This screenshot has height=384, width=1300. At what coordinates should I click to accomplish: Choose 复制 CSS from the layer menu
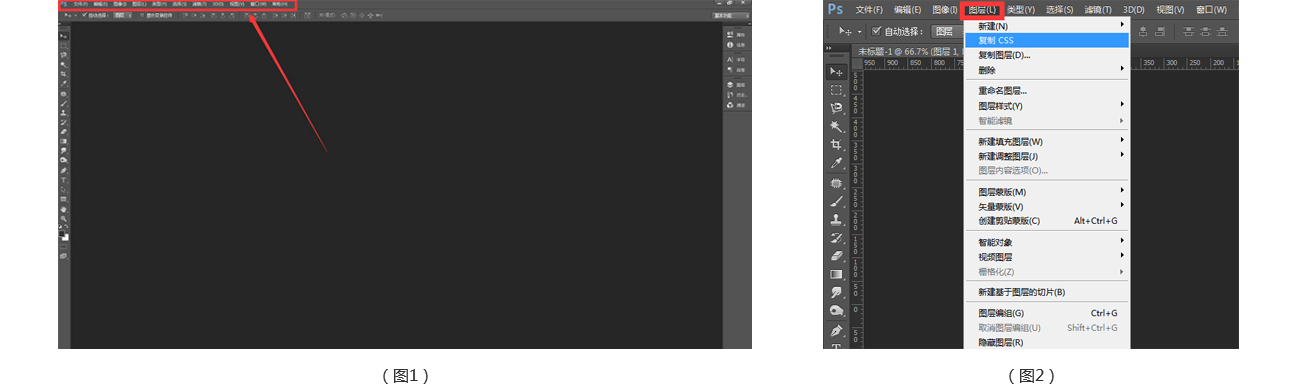[1047, 40]
